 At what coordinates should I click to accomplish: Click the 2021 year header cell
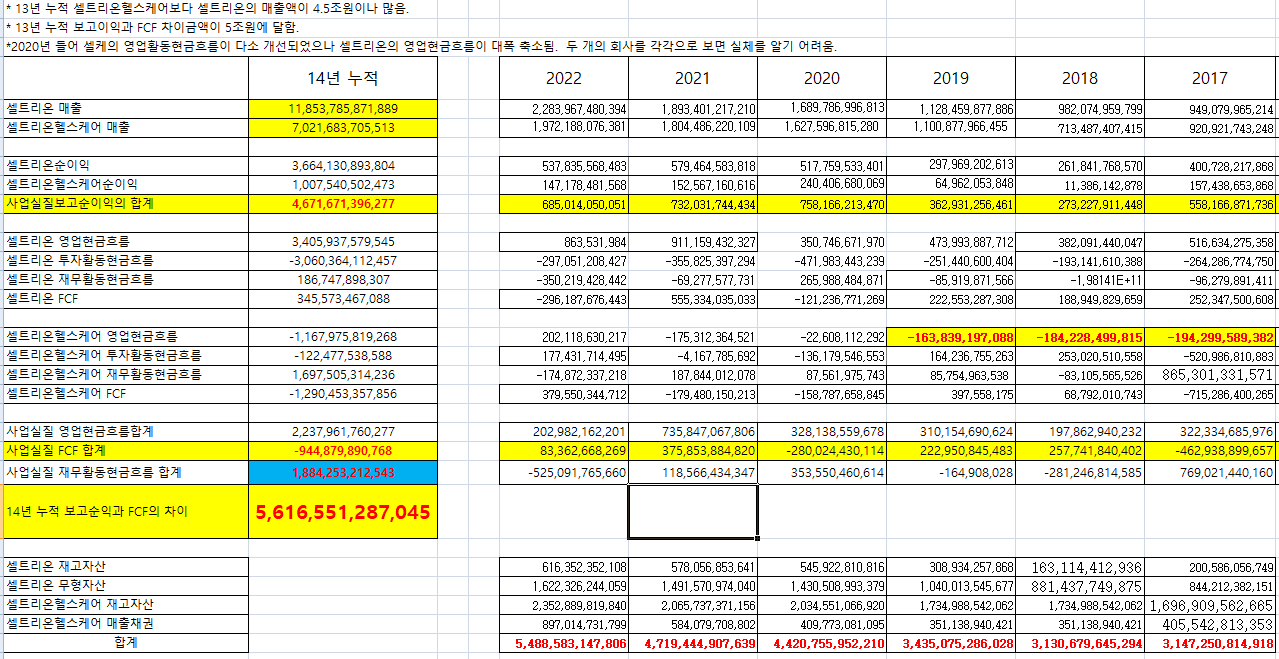pos(693,78)
